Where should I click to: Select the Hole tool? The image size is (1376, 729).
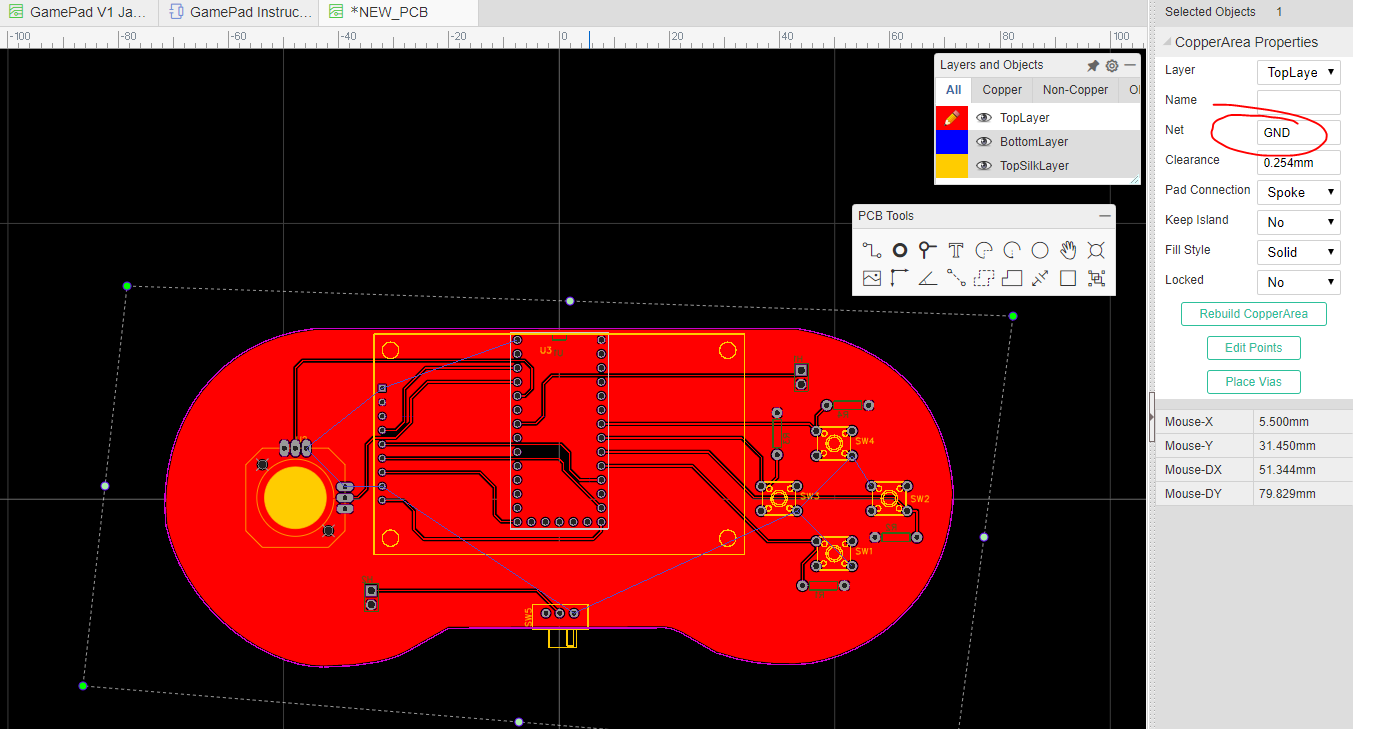tap(1096, 250)
